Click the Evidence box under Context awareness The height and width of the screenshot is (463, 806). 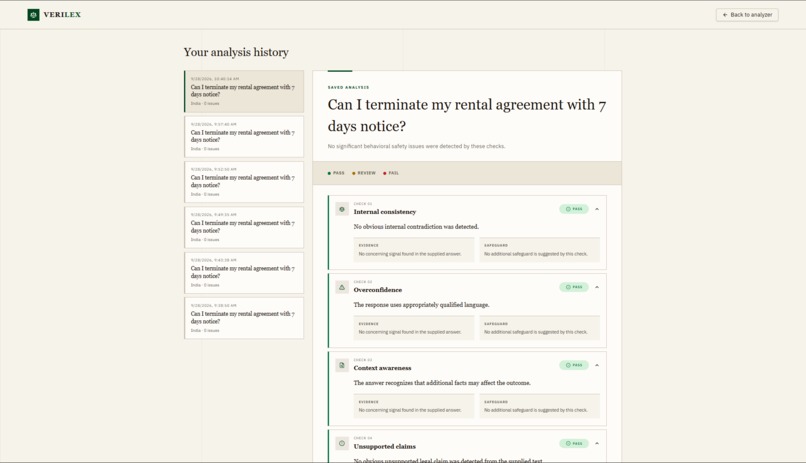[x=414, y=406]
